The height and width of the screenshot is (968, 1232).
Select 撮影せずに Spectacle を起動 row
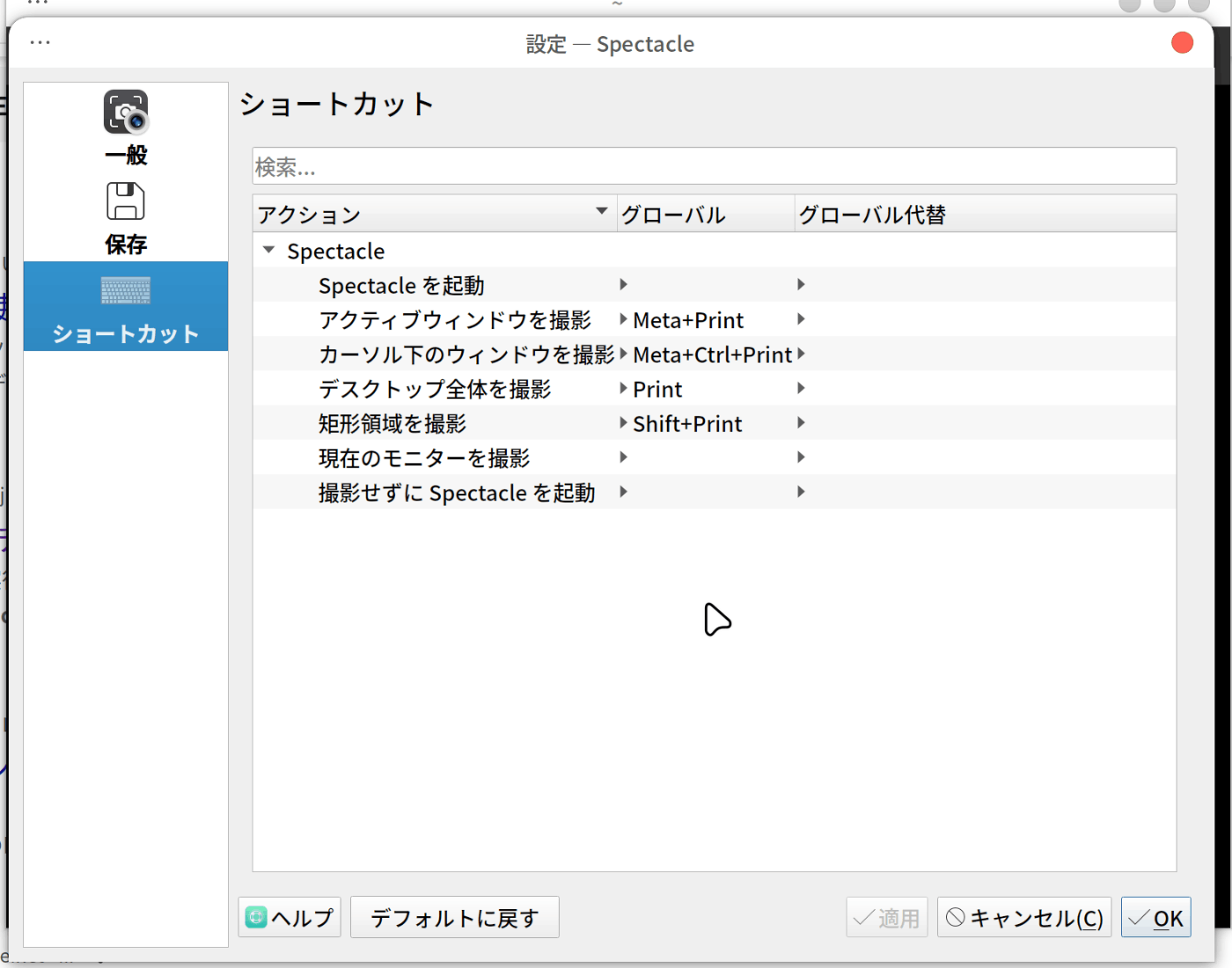[714, 492]
